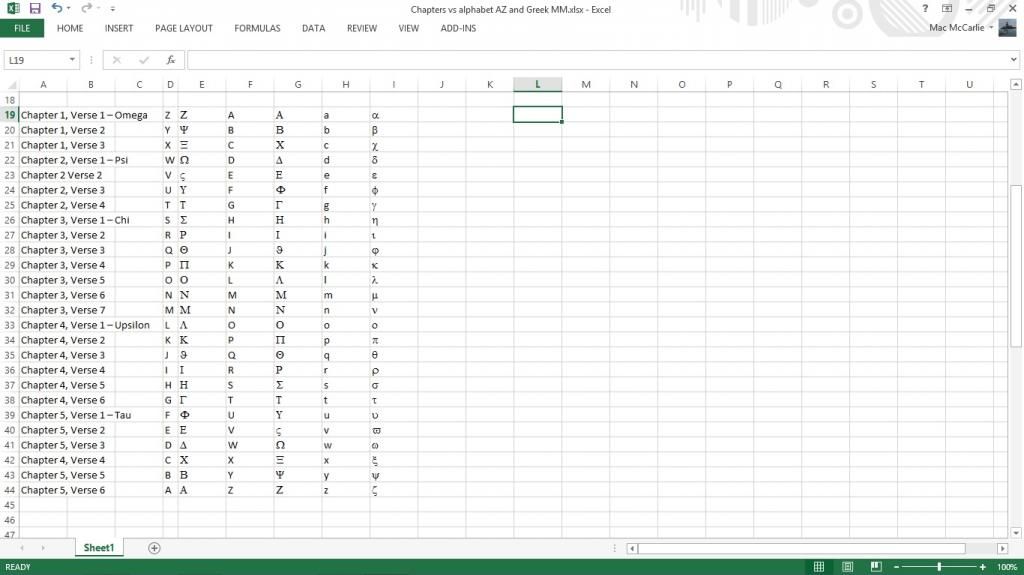This screenshot has height=575, width=1024.
Task: Open the FORMULAS ribbon tab
Action: tap(257, 28)
